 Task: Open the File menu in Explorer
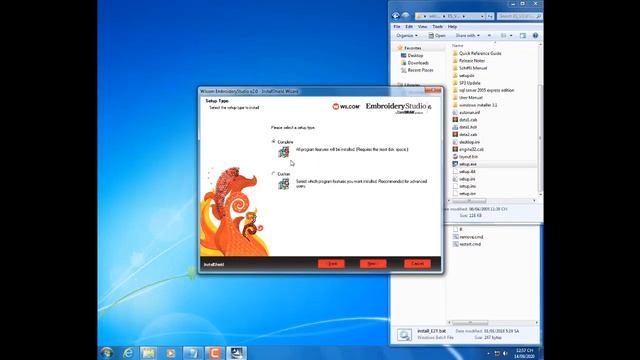coord(397,27)
